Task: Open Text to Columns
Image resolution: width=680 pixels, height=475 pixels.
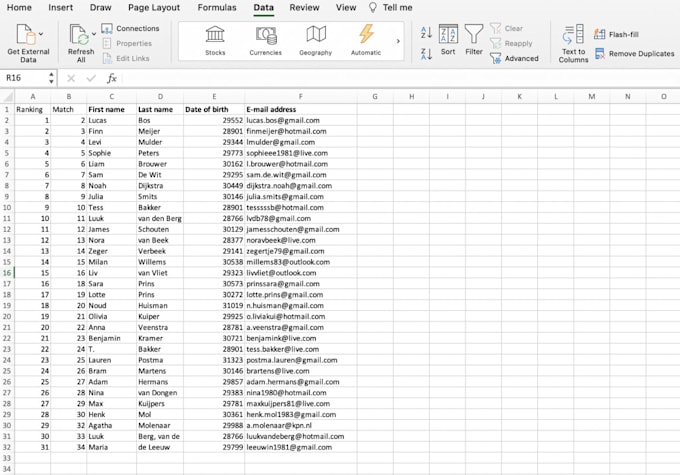Action: click(573, 44)
